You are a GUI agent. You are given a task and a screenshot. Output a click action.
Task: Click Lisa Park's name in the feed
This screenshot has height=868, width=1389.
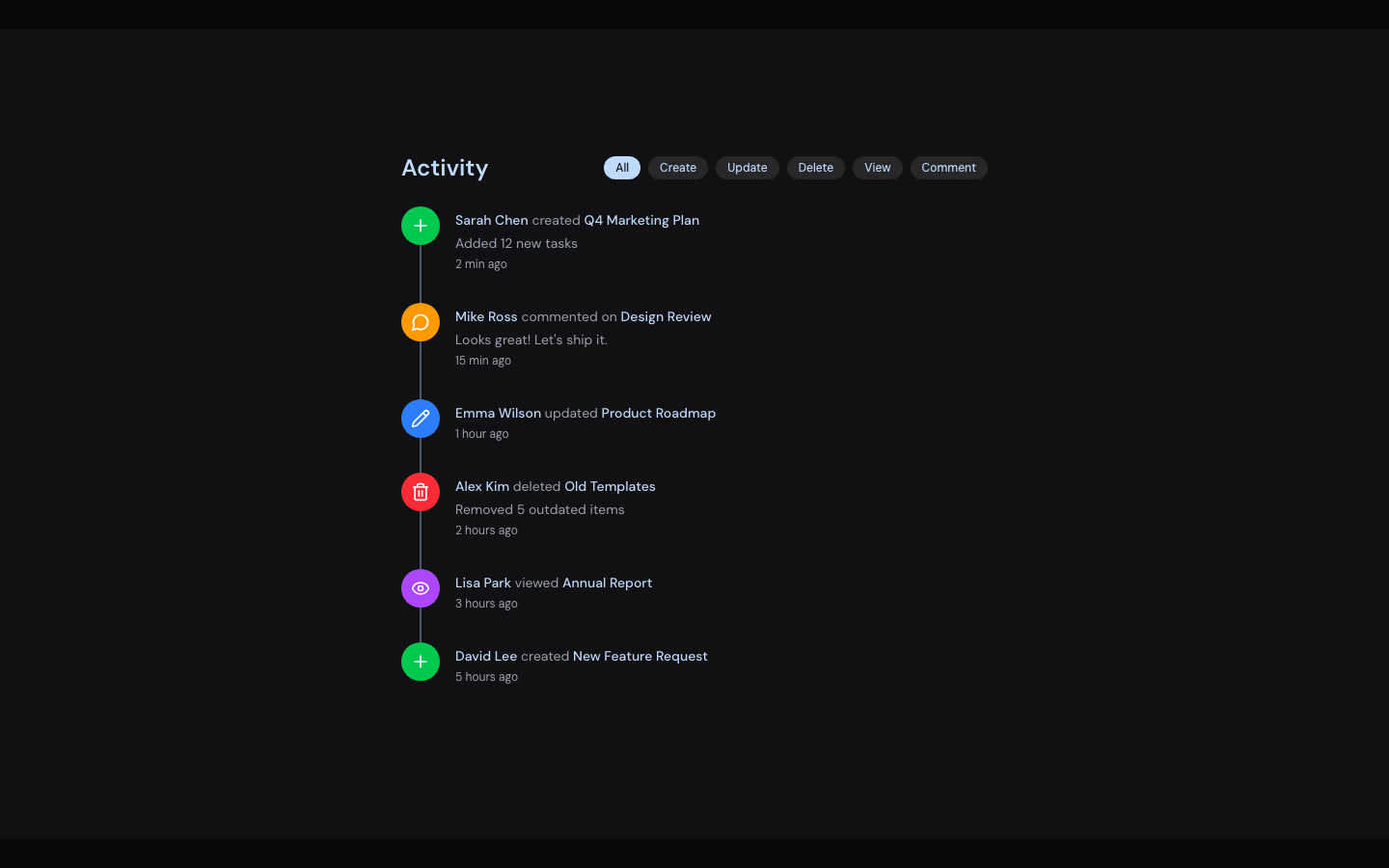click(483, 583)
